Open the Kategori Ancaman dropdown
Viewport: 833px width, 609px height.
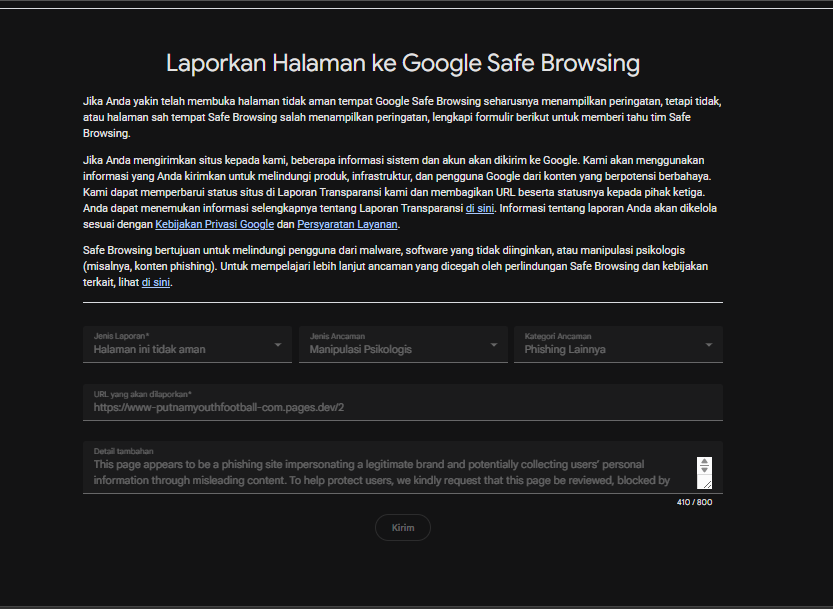click(618, 344)
